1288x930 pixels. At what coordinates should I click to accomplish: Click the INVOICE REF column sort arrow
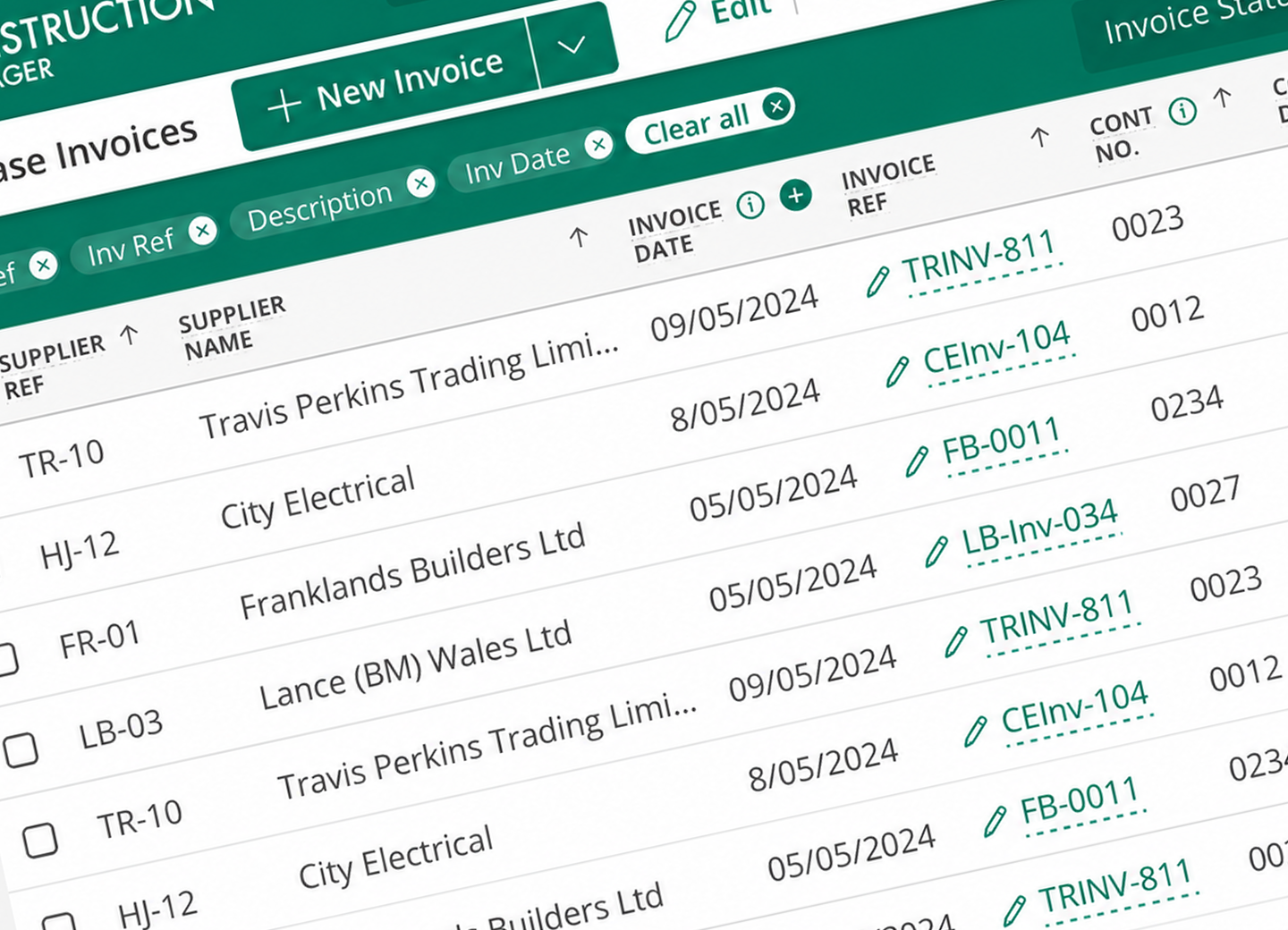coord(1039,137)
